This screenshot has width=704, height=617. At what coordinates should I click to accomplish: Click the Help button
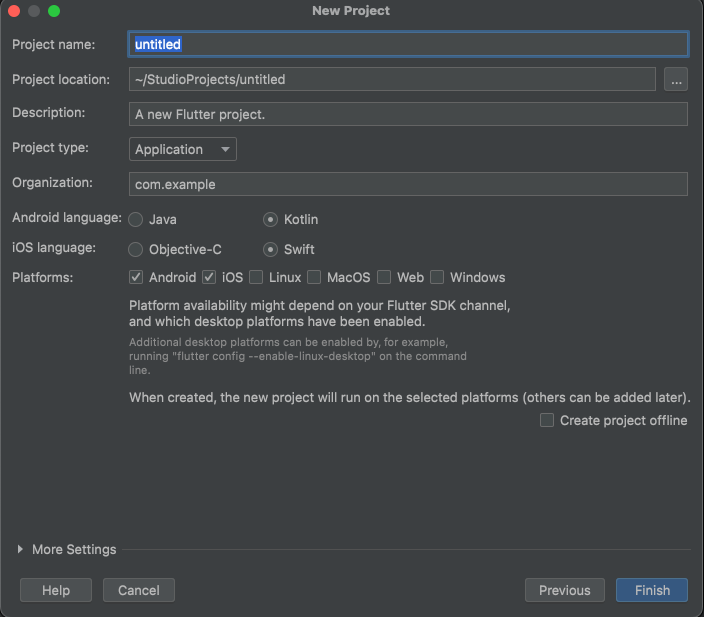(x=56, y=590)
